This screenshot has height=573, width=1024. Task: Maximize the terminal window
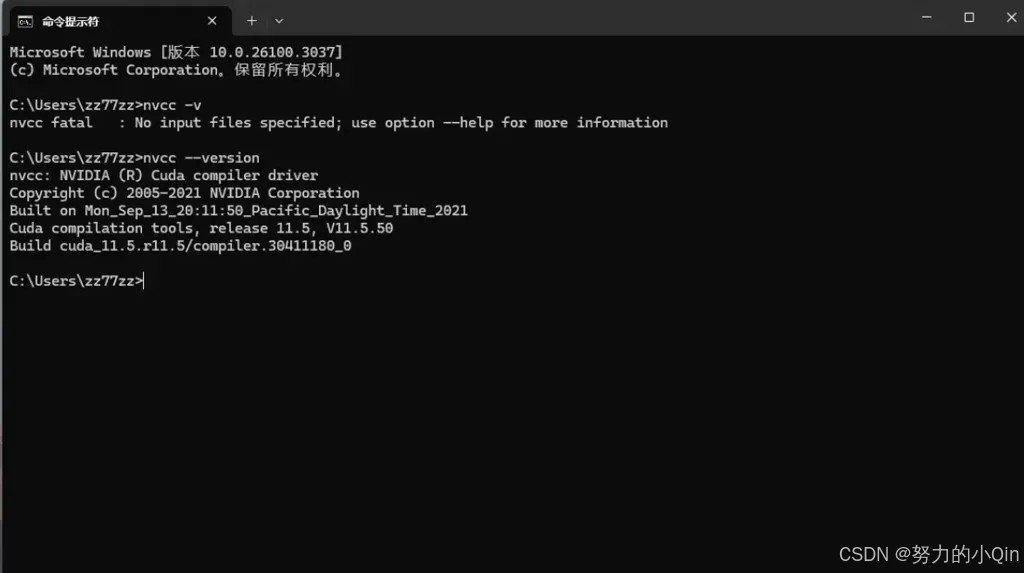click(x=969, y=18)
